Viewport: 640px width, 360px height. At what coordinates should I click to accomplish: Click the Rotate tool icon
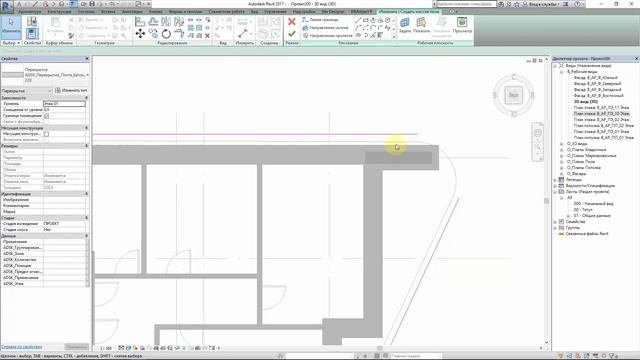click(x=166, y=34)
